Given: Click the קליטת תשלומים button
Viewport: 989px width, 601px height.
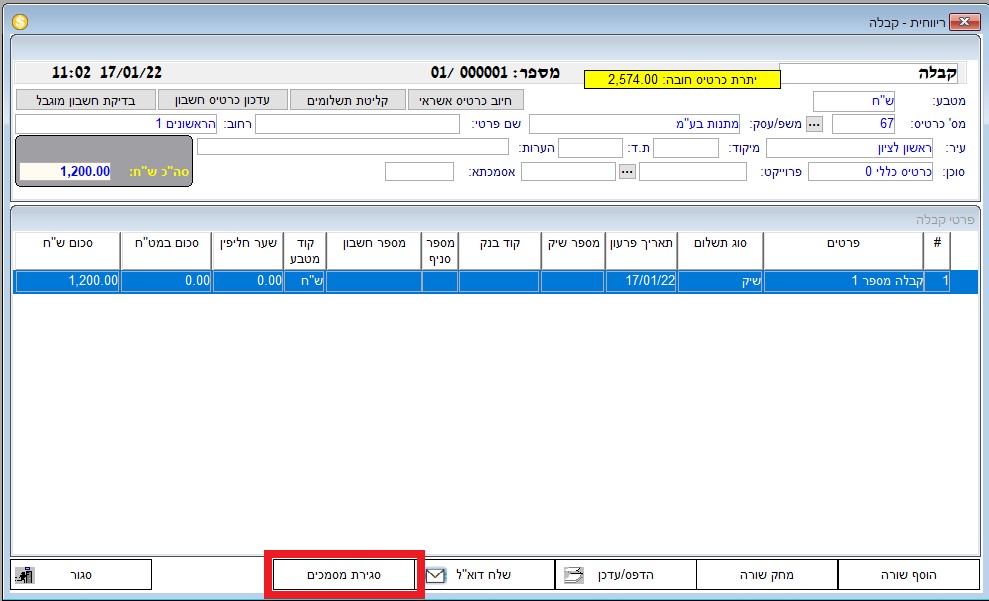Looking at the screenshot, I should point(348,100).
